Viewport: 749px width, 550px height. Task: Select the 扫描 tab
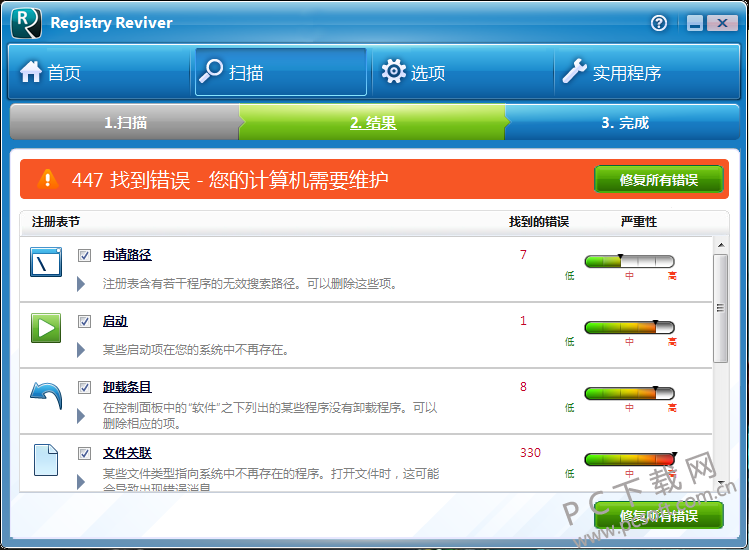[x=281, y=72]
